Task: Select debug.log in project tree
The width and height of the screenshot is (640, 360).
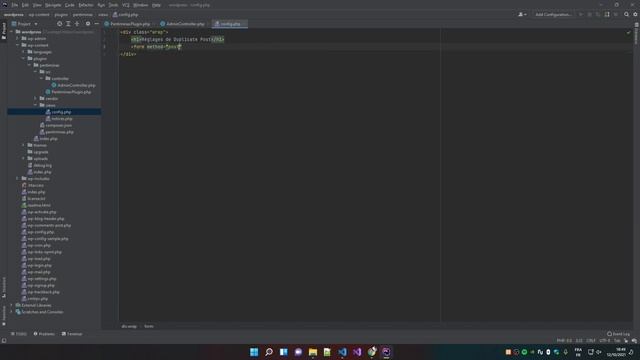Action: click(x=40, y=165)
